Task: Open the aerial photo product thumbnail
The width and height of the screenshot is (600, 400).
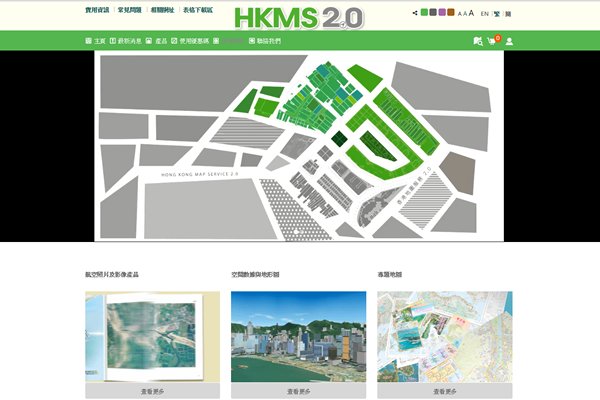Action: (x=152, y=337)
